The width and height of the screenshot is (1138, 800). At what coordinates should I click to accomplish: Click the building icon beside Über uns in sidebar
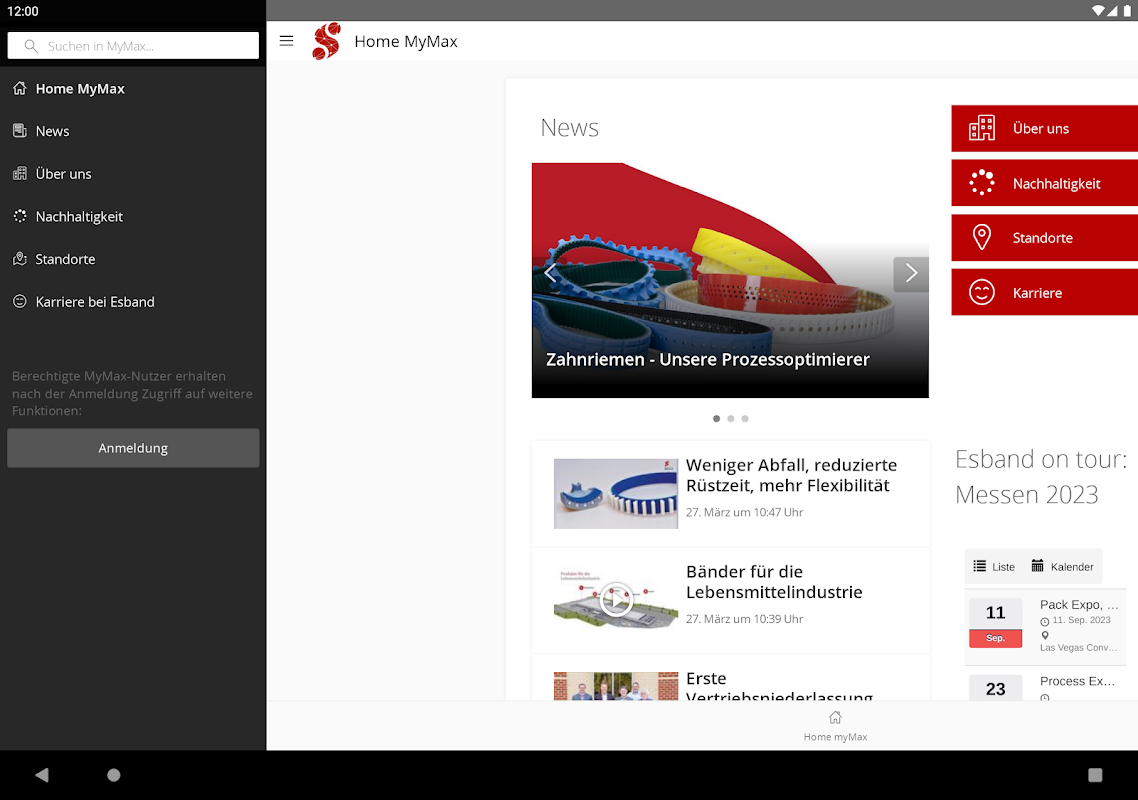20,174
